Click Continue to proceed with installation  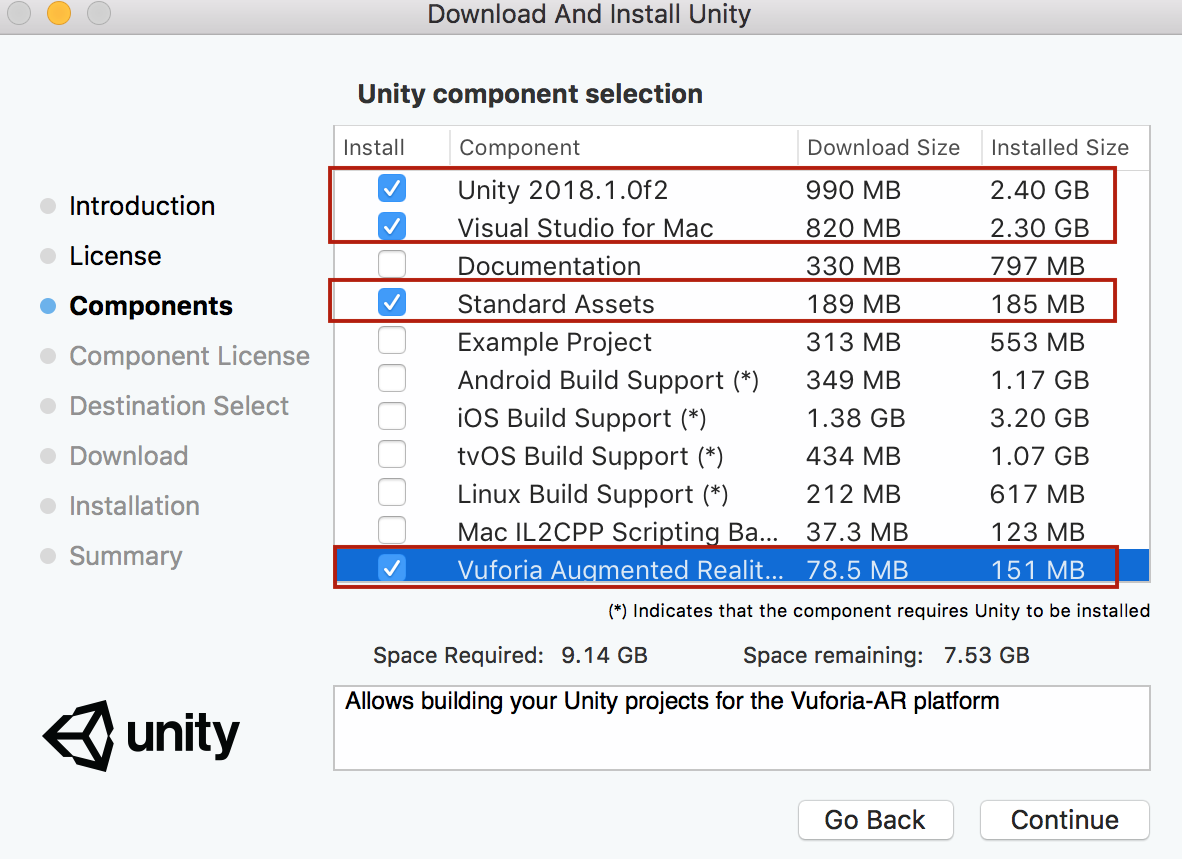pos(1064,820)
